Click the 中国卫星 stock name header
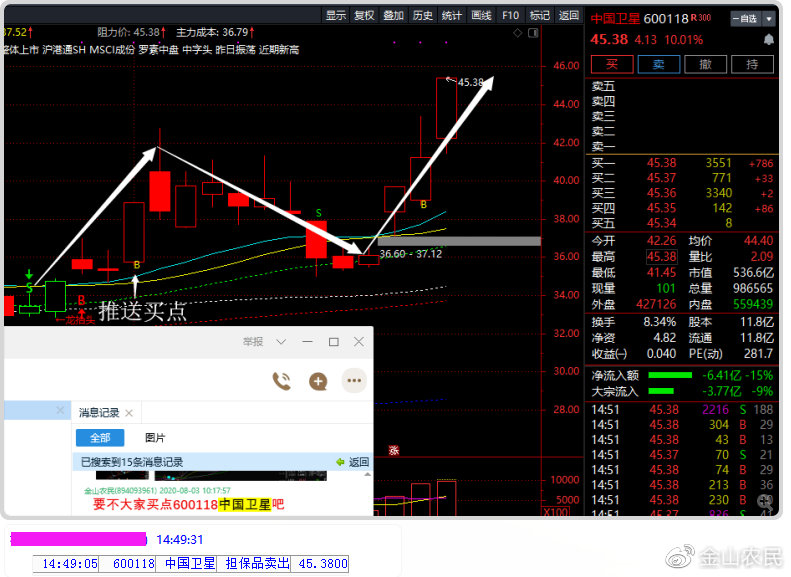This screenshot has width=791, height=577. 615,19
